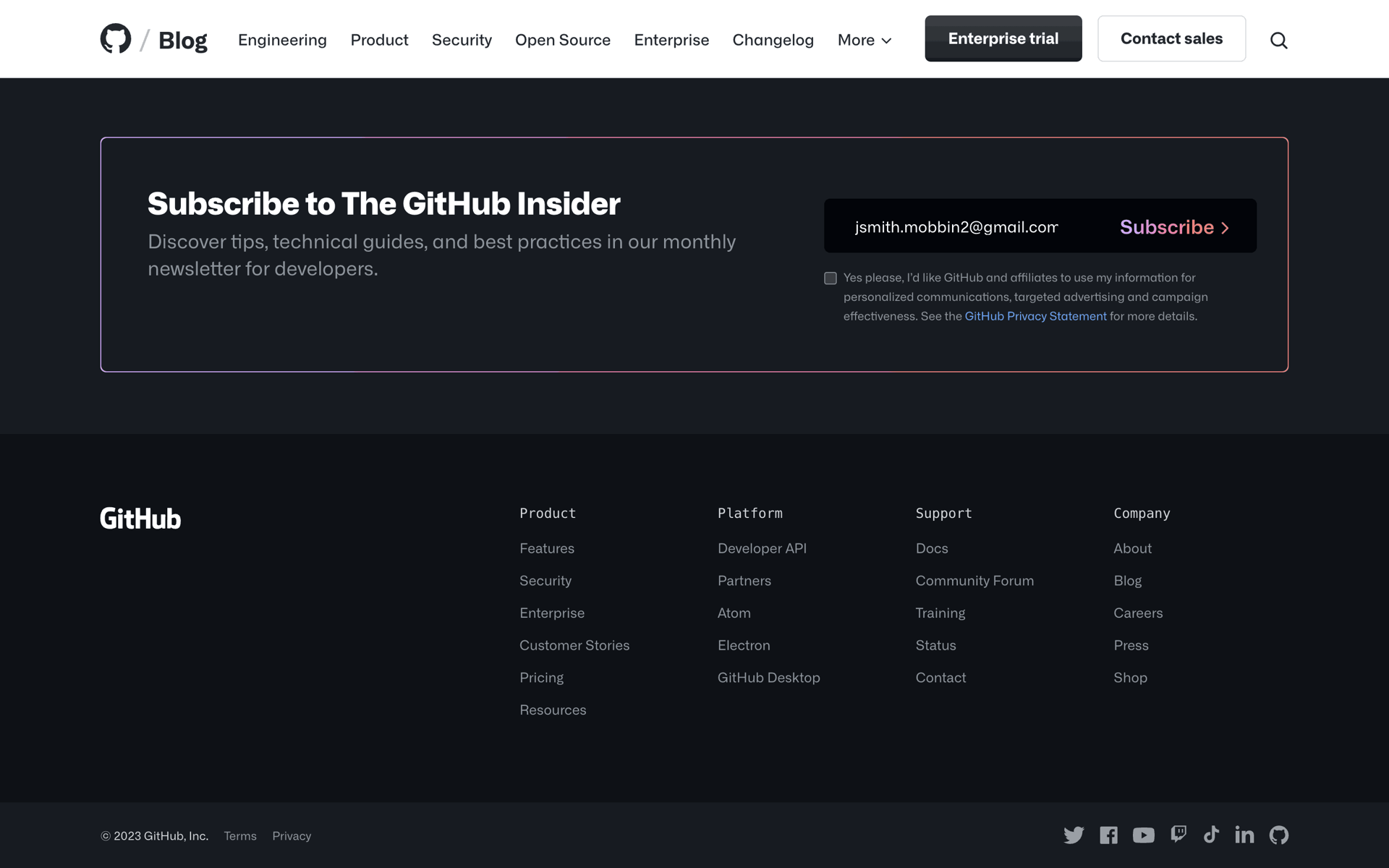Click the Subscribe button
Image resolution: width=1389 pixels, height=868 pixels.
[x=1174, y=227]
